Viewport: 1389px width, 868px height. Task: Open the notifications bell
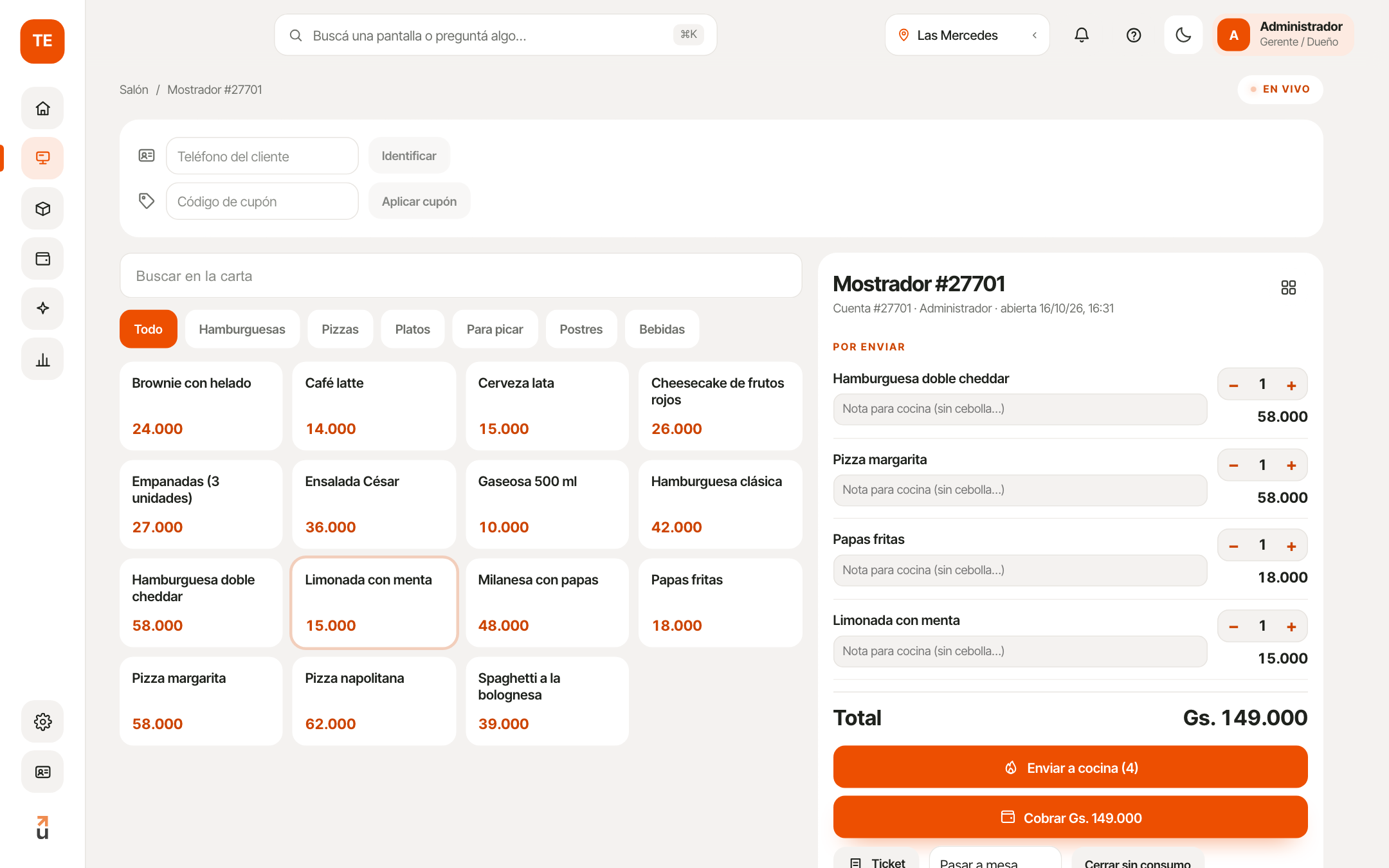pyautogui.click(x=1082, y=35)
